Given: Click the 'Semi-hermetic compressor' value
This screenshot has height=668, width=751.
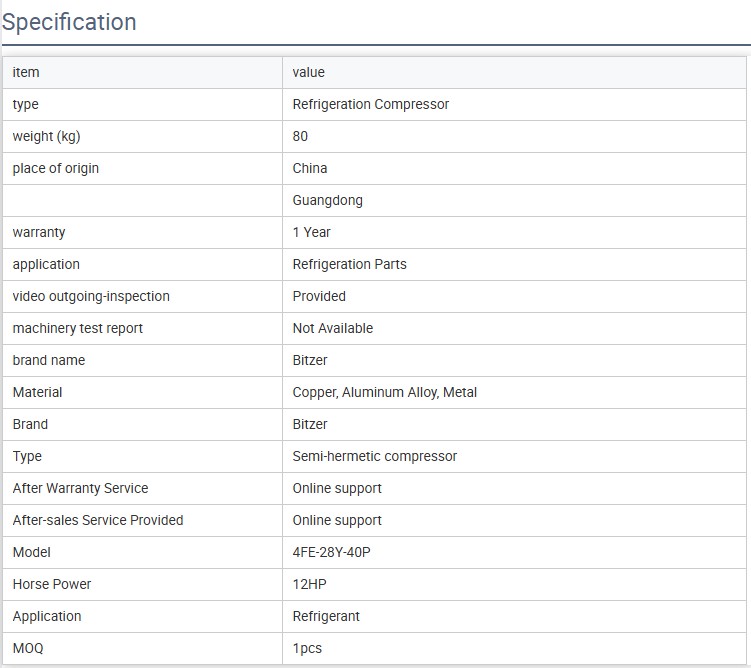Looking at the screenshot, I should point(374,456).
